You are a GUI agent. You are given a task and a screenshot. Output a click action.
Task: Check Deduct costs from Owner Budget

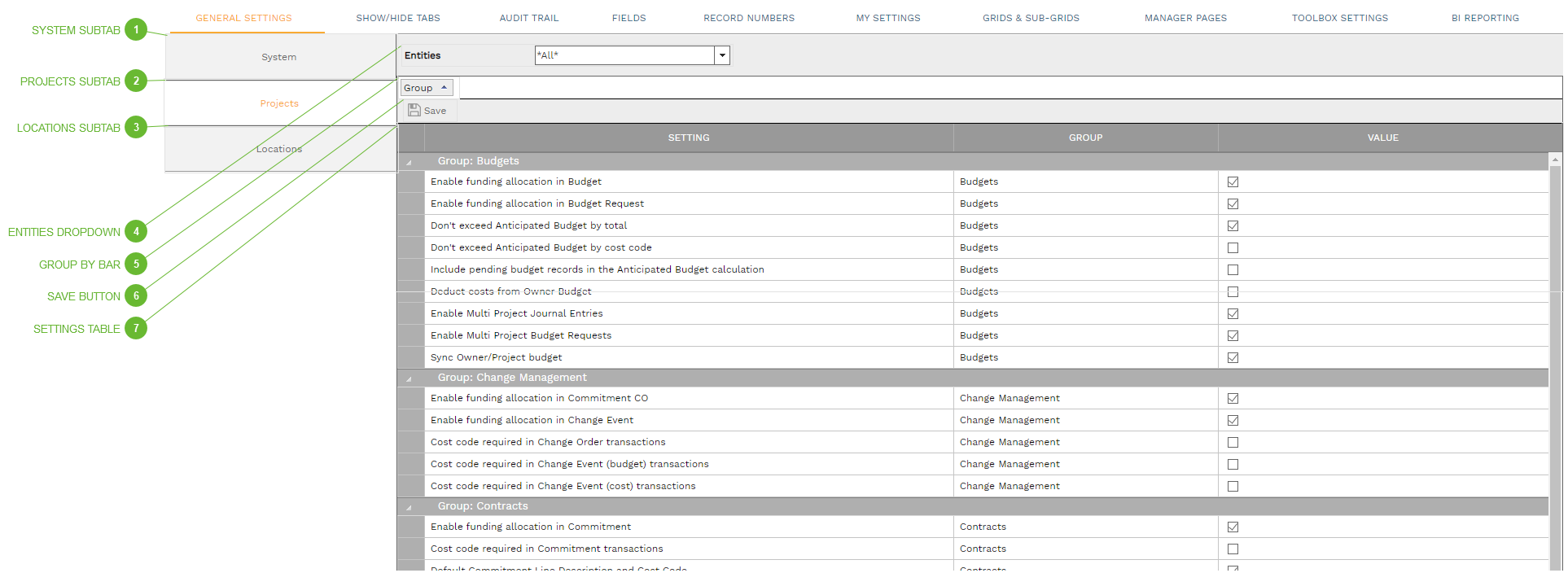click(x=1233, y=291)
